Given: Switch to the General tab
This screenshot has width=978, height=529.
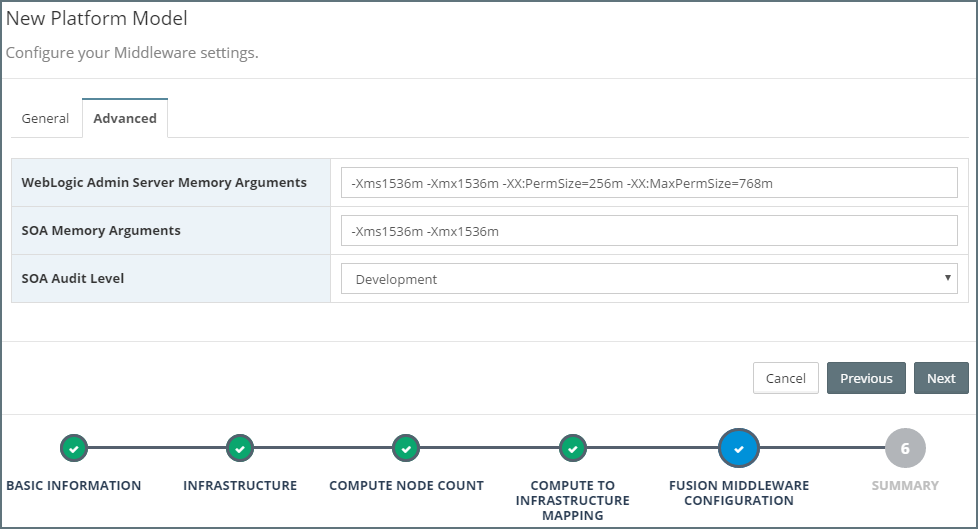Looking at the screenshot, I should (45, 118).
